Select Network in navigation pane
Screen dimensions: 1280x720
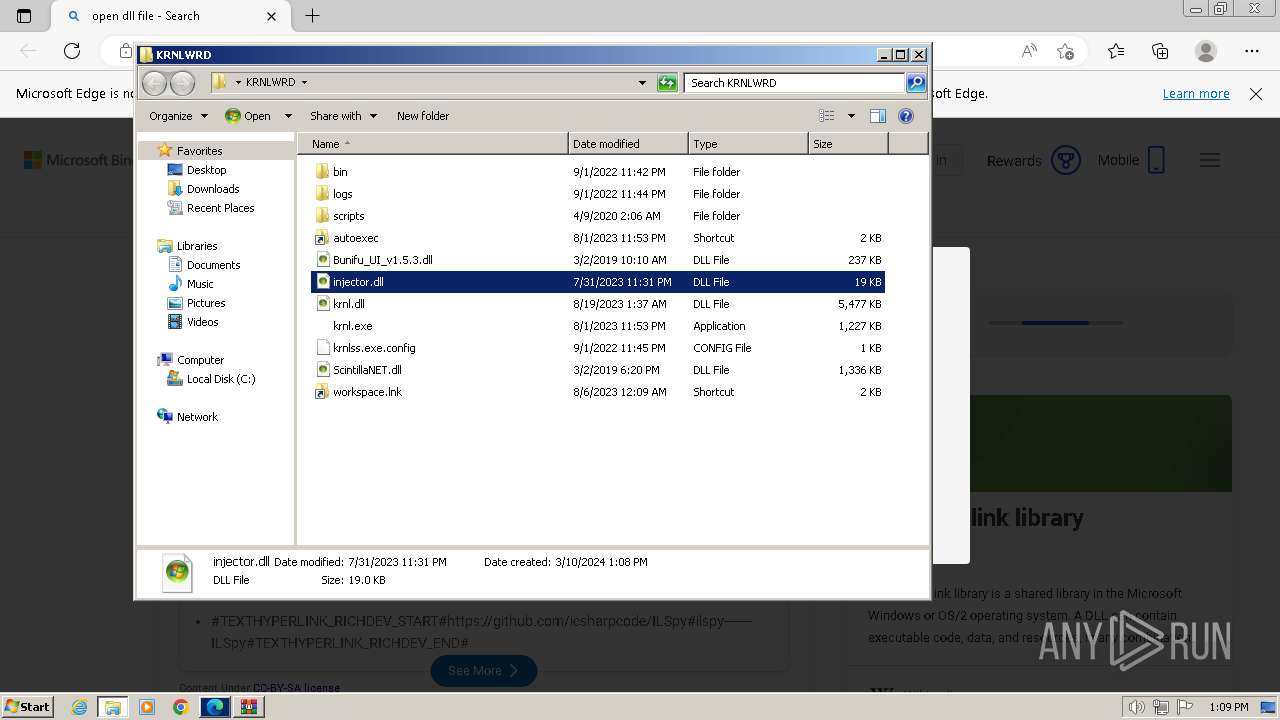[197, 417]
